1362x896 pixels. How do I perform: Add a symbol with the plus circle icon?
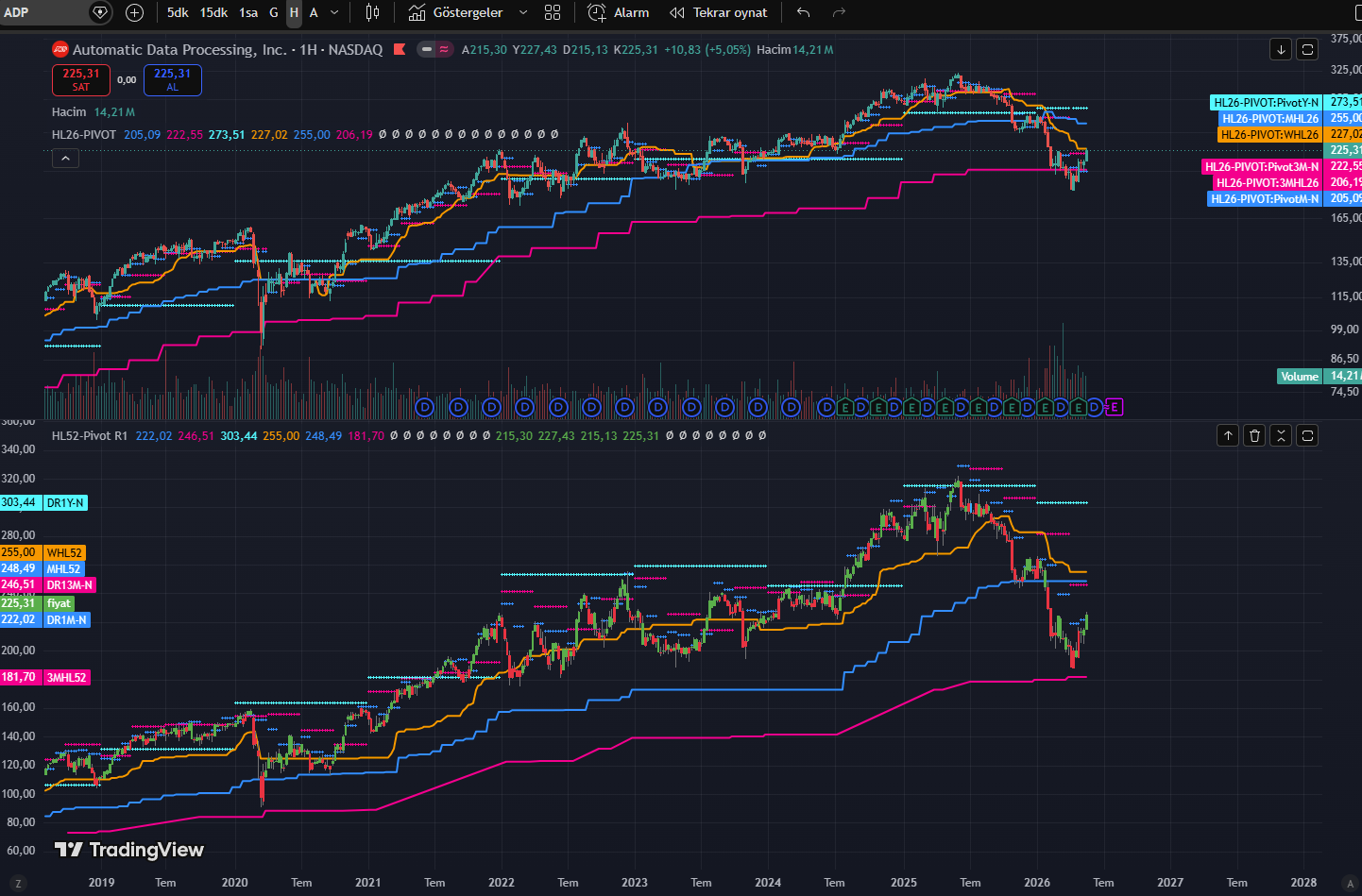coord(135,12)
